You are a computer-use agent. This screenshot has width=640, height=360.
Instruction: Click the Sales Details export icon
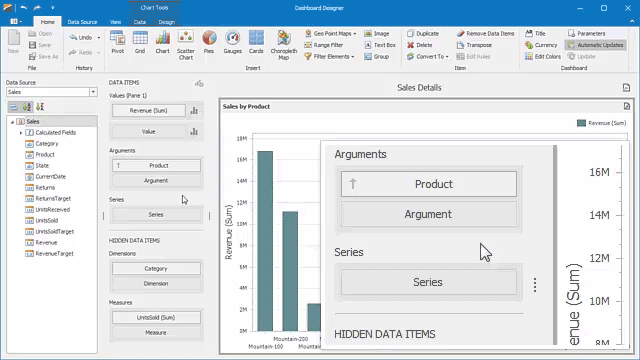coord(627,87)
